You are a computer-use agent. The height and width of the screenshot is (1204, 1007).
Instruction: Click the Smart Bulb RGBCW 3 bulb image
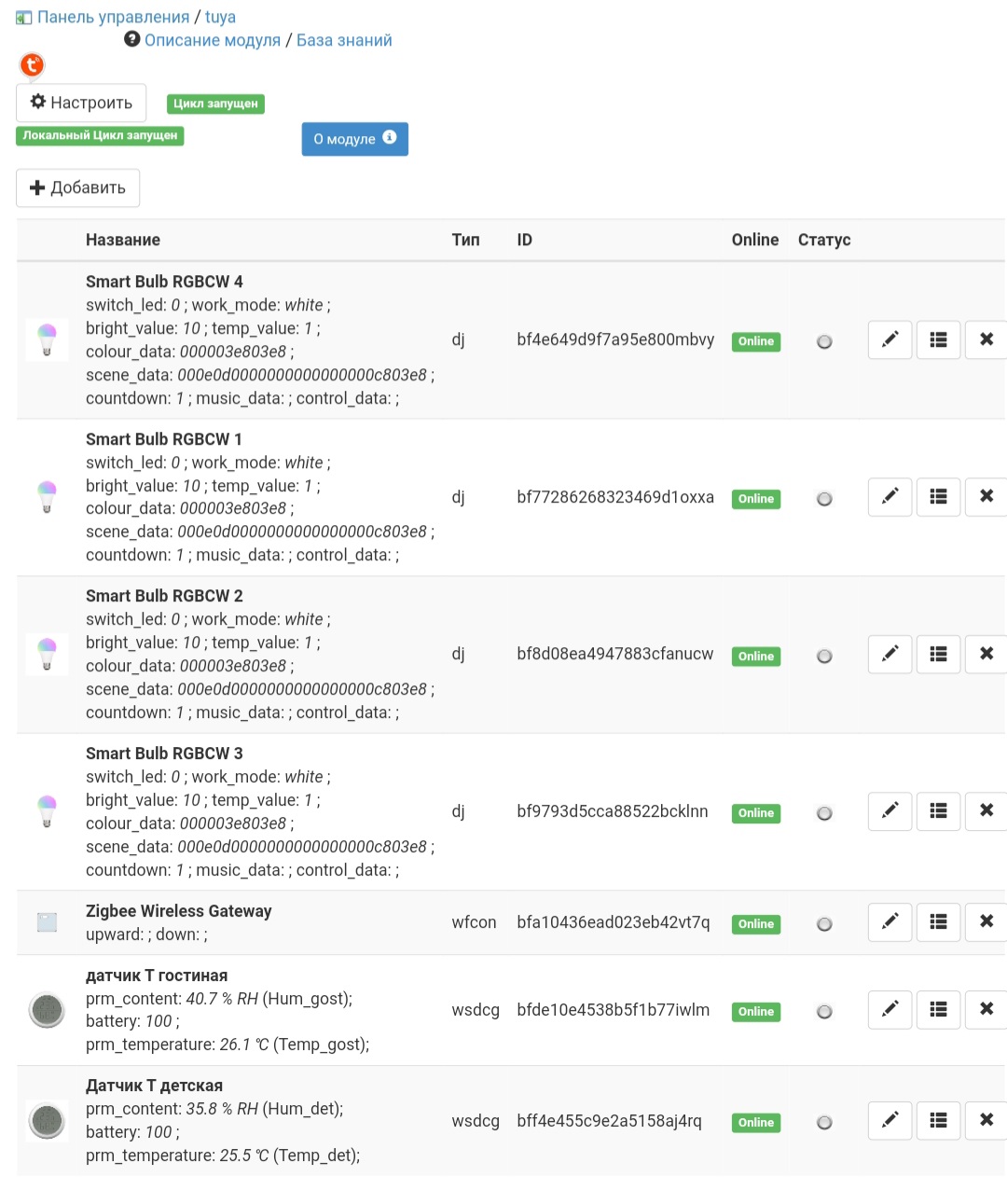[47, 811]
